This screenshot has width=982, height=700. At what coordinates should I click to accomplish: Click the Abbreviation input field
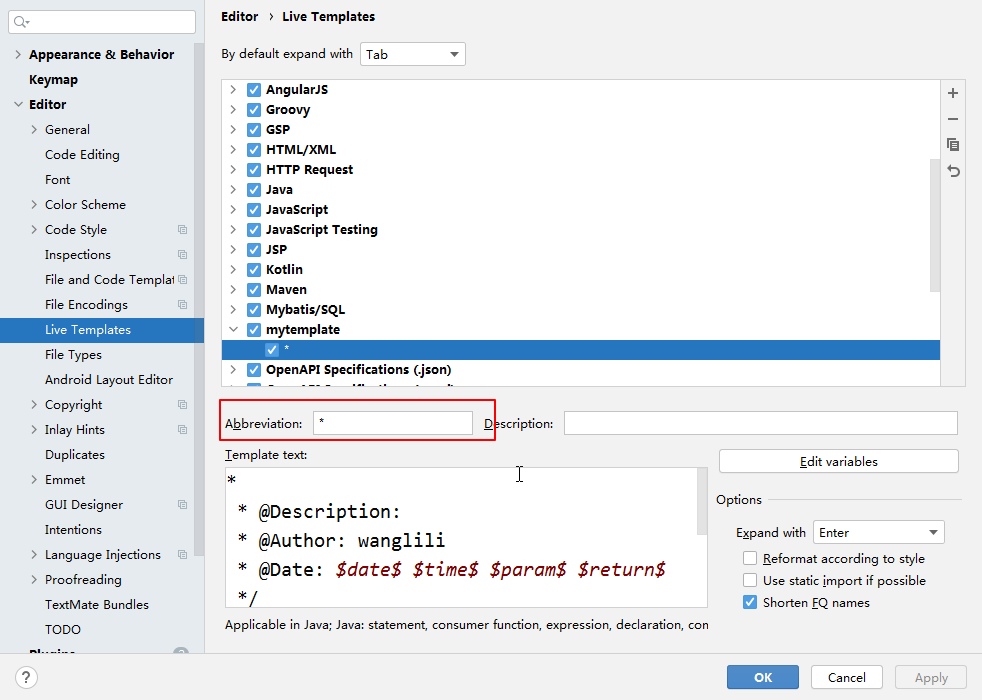pyautogui.click(x=393, y=423)
